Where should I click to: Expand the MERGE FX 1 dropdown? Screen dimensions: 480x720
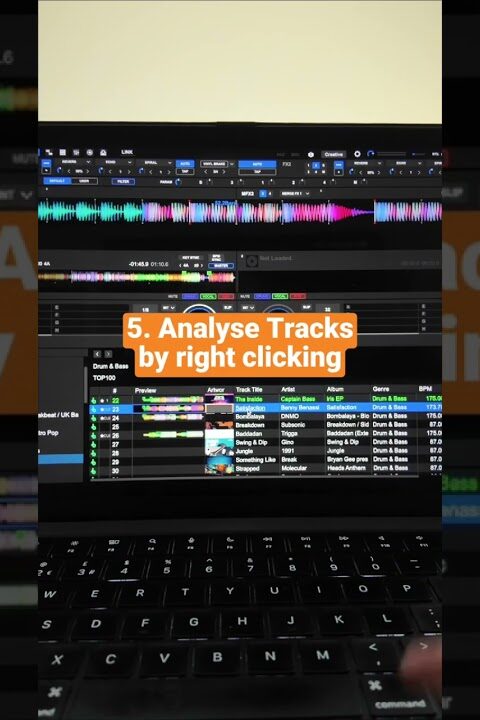coord(295,194)
